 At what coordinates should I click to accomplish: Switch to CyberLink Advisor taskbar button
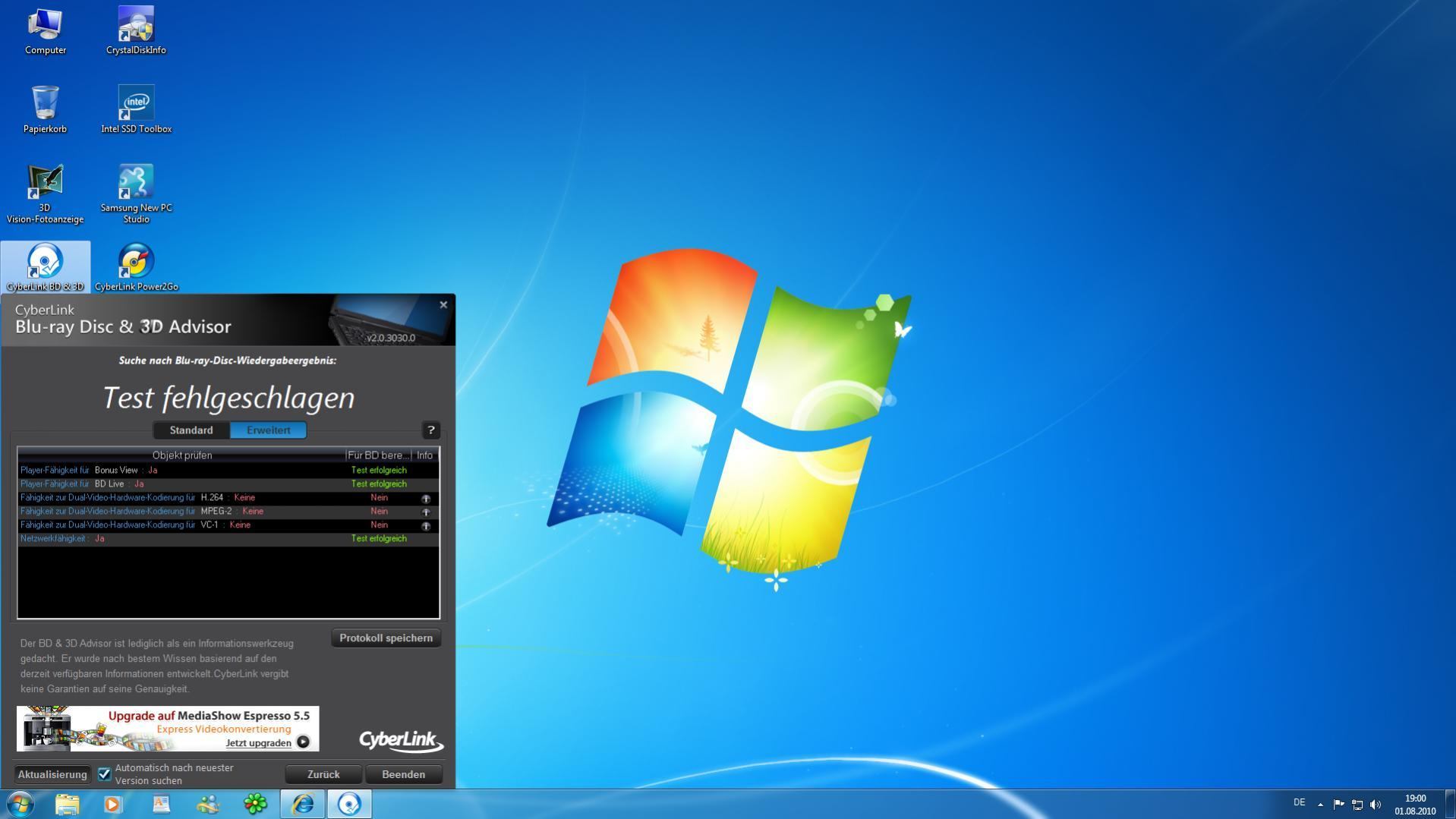349,804
